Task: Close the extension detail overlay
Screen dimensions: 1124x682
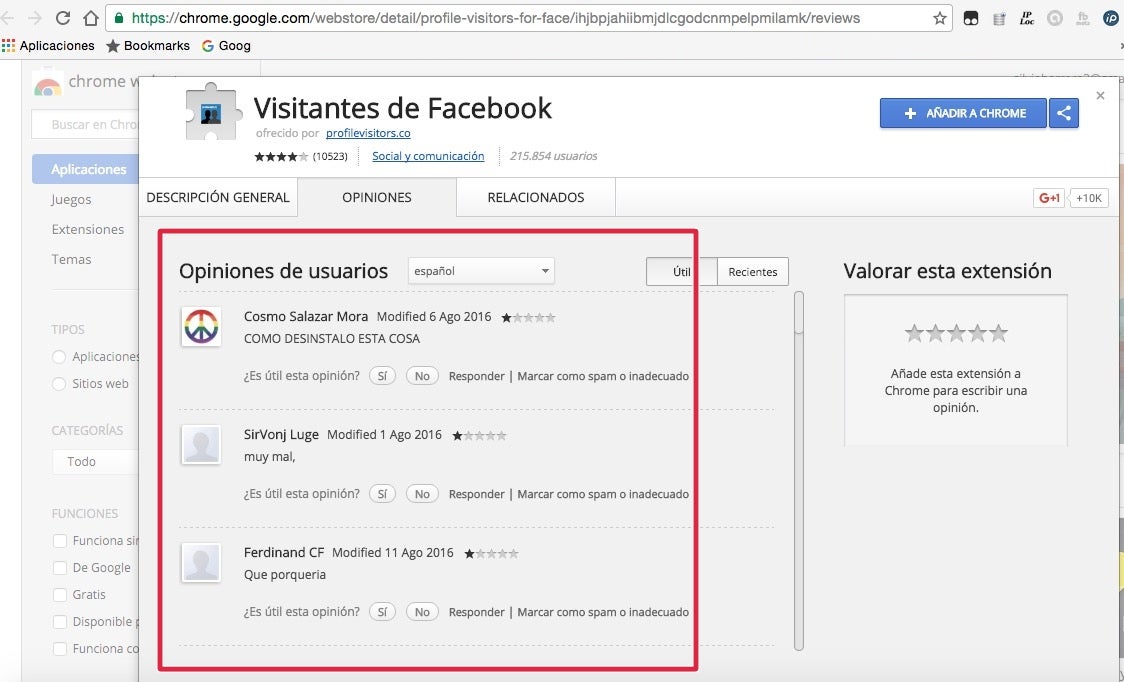Action: [1100, 95]
